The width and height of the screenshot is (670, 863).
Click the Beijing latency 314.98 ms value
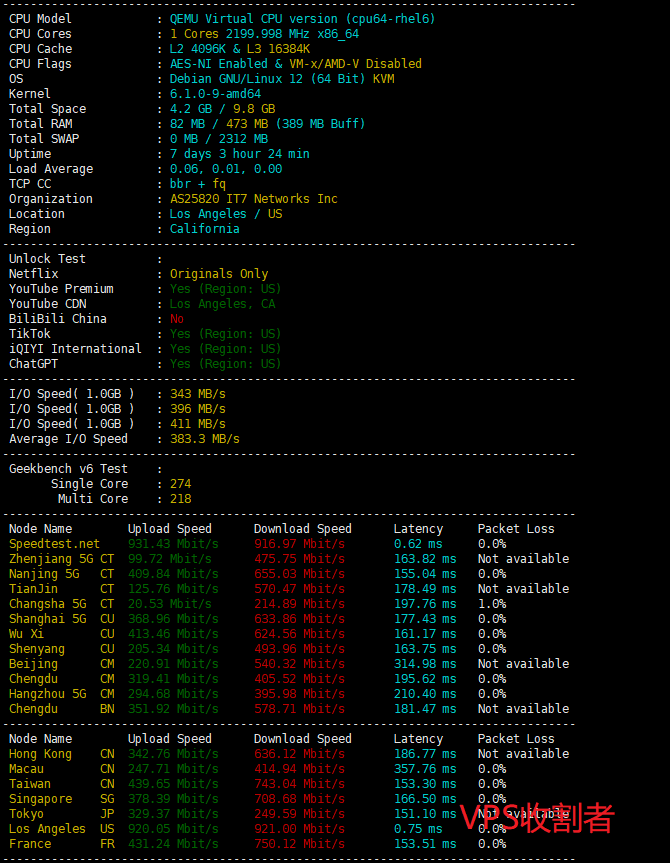pyautogui.click(x=424, y=664)
